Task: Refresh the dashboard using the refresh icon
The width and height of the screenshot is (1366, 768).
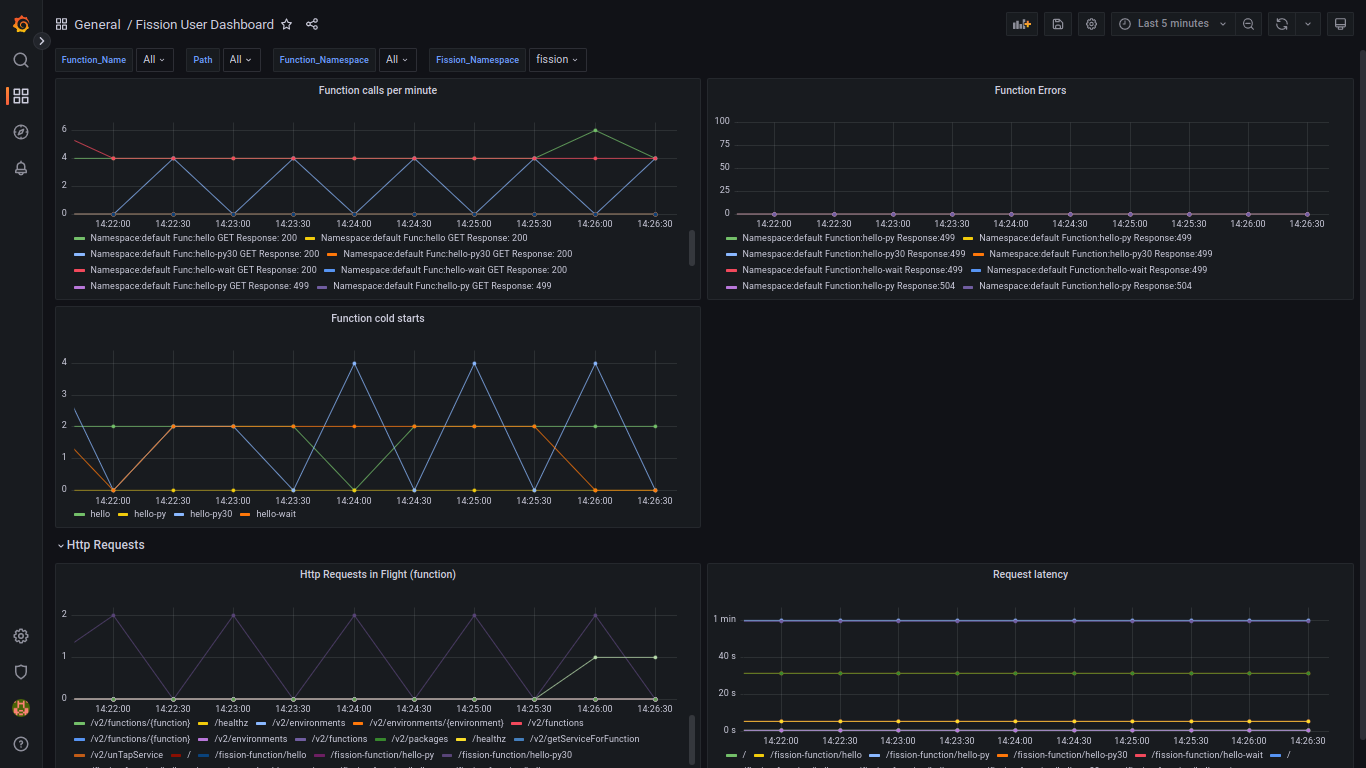Action: (x=1281, y=23)
